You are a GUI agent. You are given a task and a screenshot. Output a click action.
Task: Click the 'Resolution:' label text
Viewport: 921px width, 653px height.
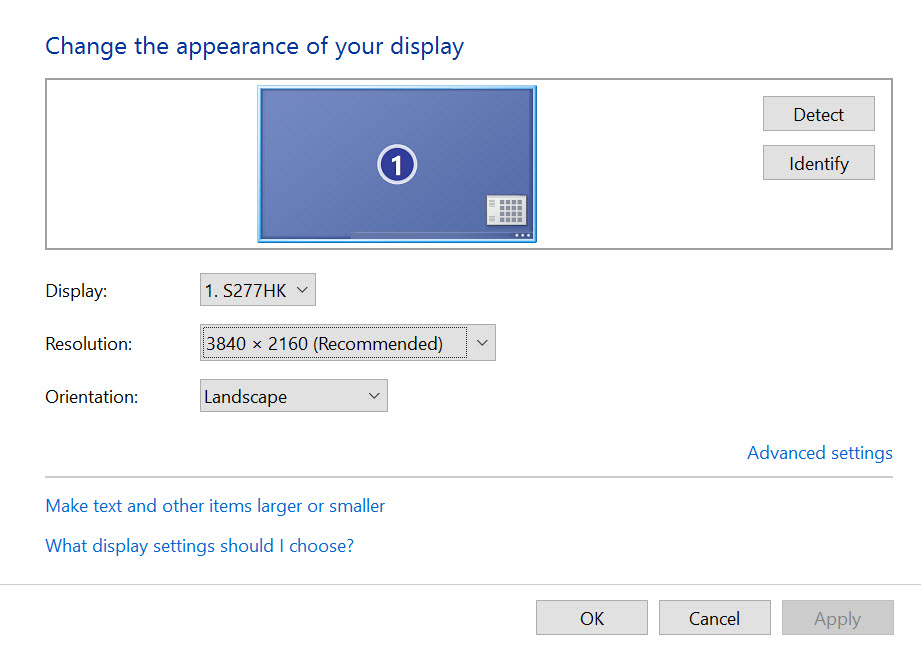[89, 344]
